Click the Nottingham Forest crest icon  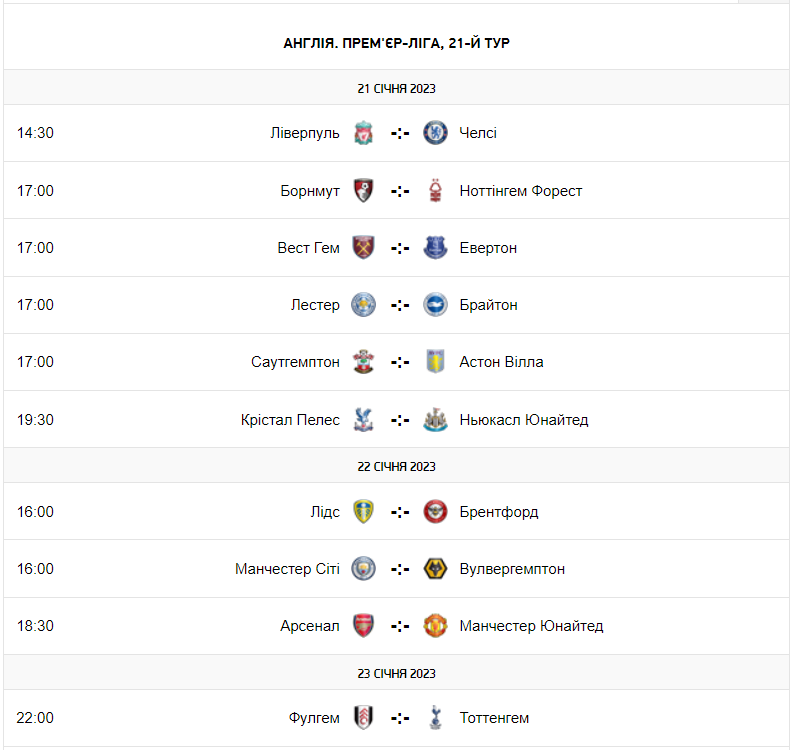[x=435, y=190]
